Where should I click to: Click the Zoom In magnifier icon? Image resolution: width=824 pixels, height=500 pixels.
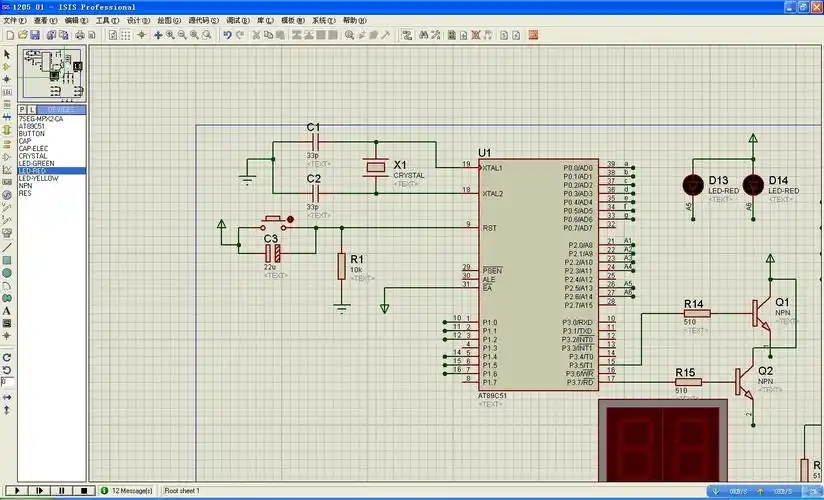[169, 35]
